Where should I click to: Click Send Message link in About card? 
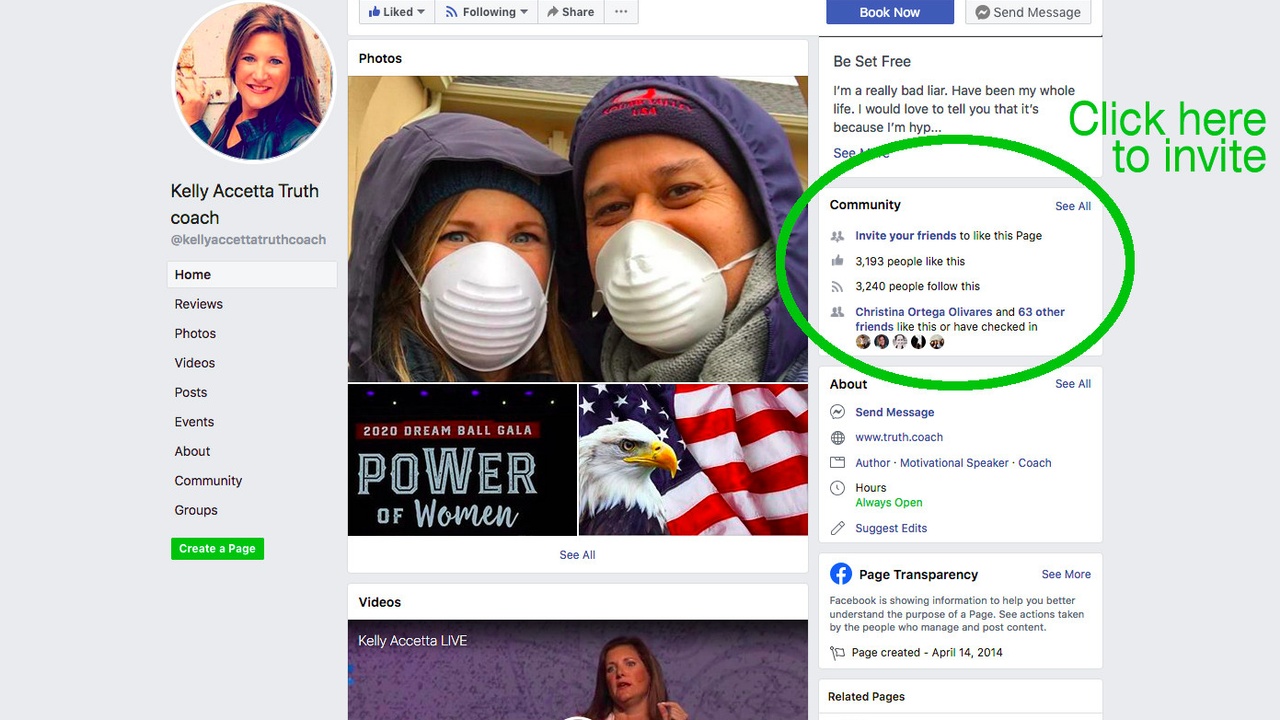(x=895, y=412)
